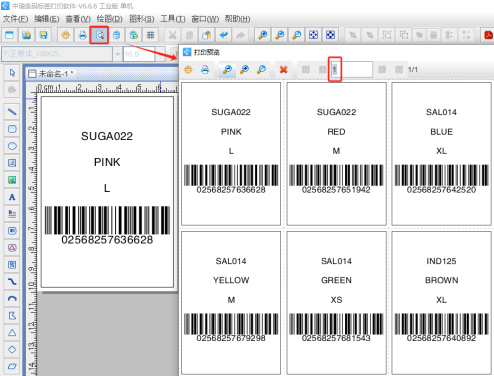Click the red X in print preview toolbar

tap(283, 69)
